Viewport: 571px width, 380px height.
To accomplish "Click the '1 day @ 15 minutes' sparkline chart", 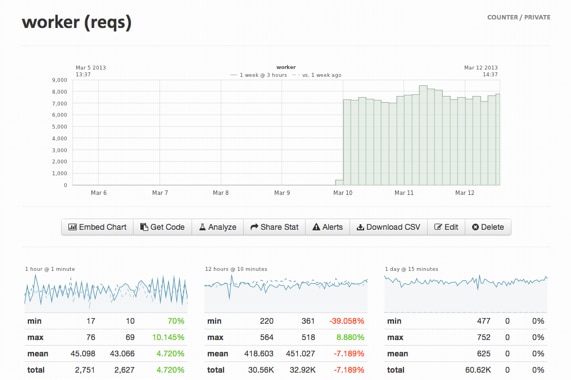I will point(466,293).
